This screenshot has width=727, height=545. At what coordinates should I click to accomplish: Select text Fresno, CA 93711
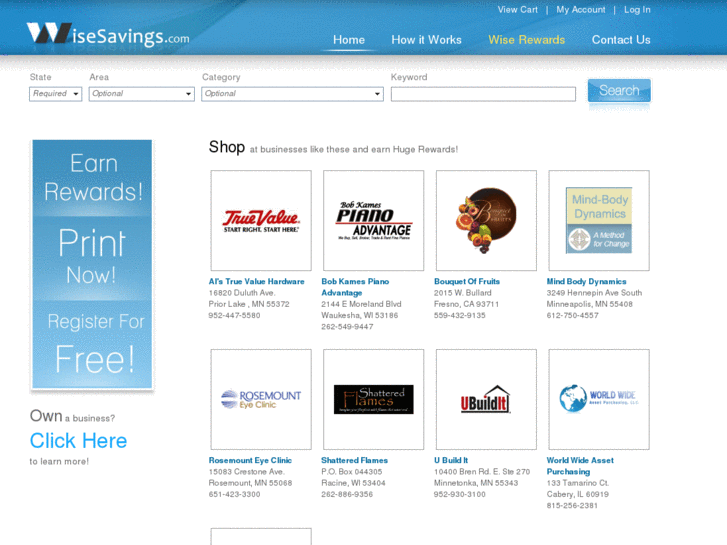click(x=466, y=304)
